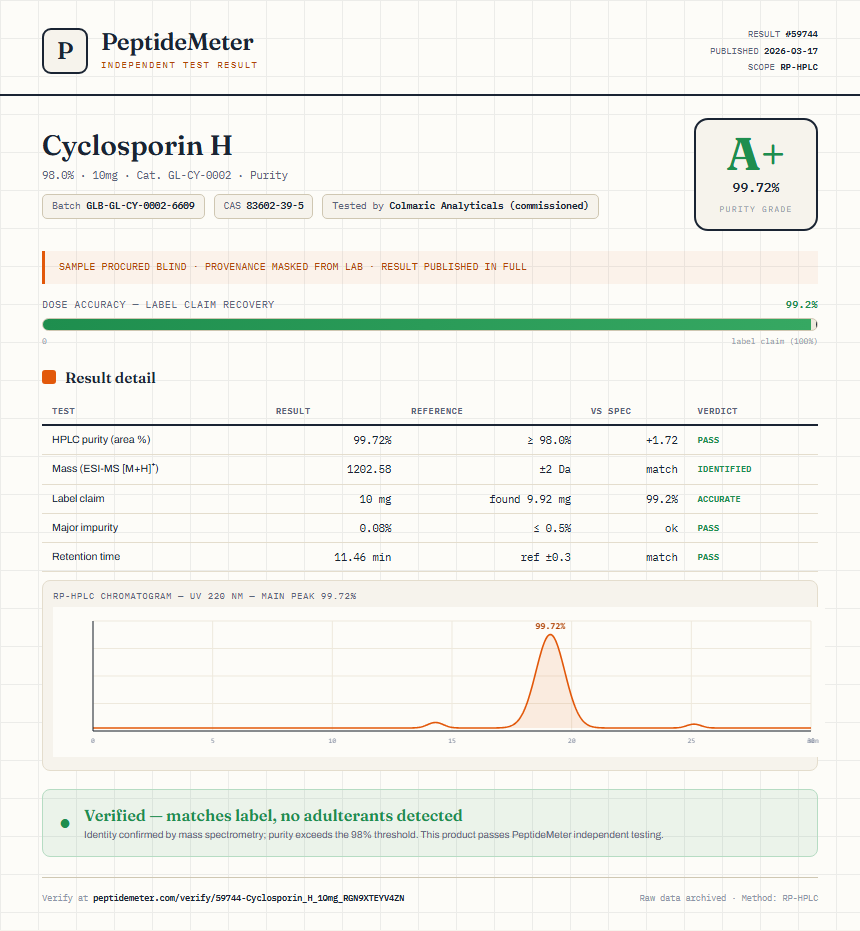
Task: Click the orange Result detail square icon
Action: [49, 377]
